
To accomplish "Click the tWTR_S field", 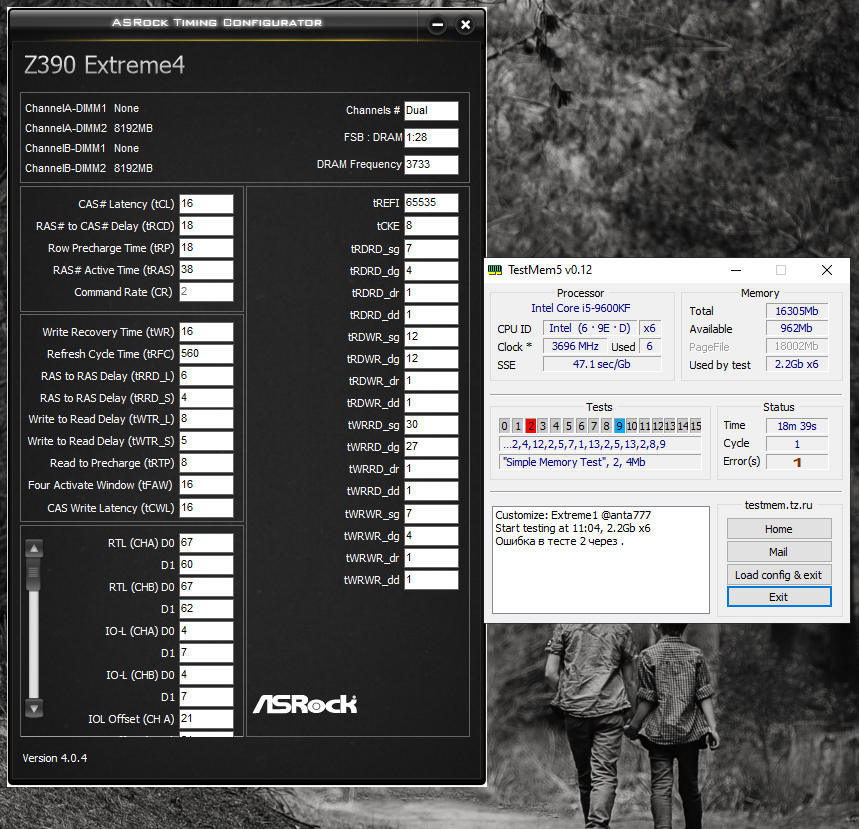I will coord(207,441).
